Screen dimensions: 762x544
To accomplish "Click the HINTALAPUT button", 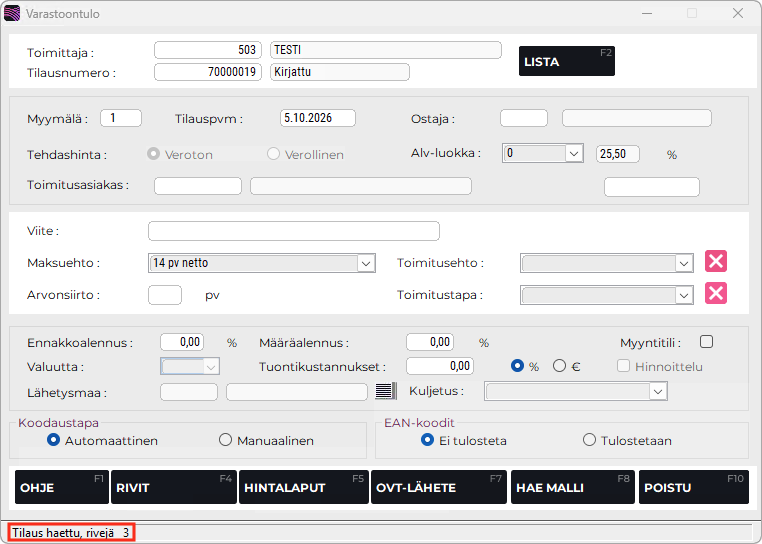I will [x=304, y=487].
